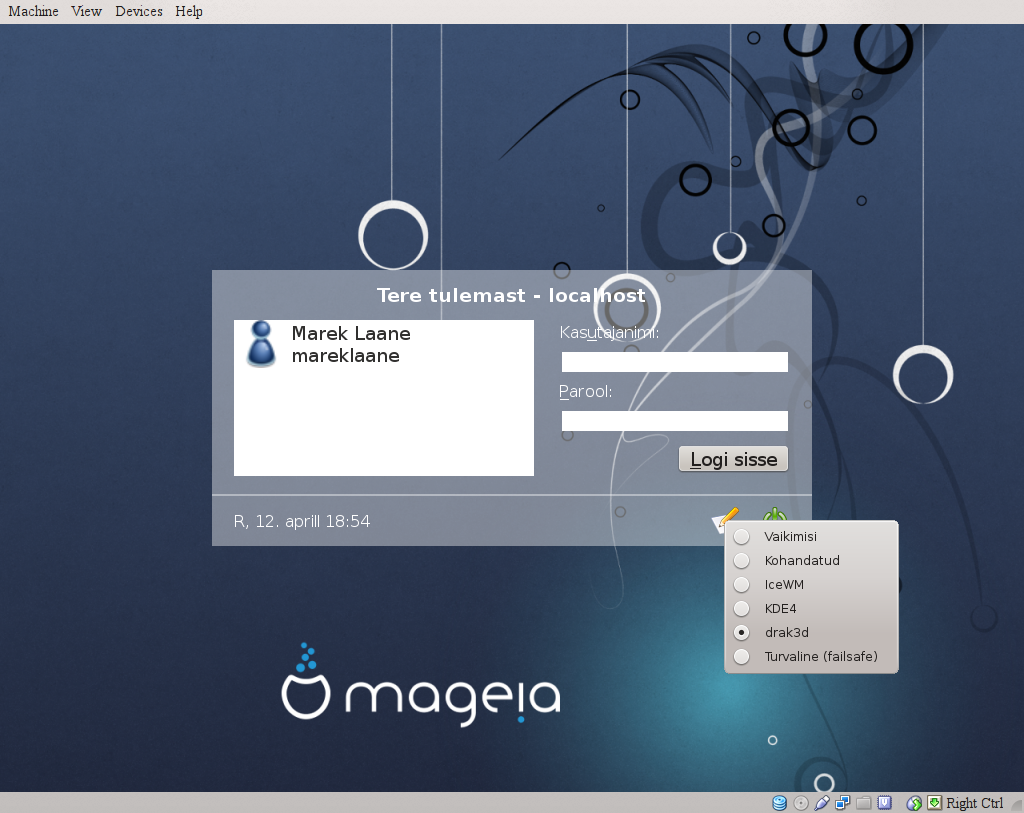
Task: Click Marek Laane's user avatar icon
Action: tap(261, 343)
